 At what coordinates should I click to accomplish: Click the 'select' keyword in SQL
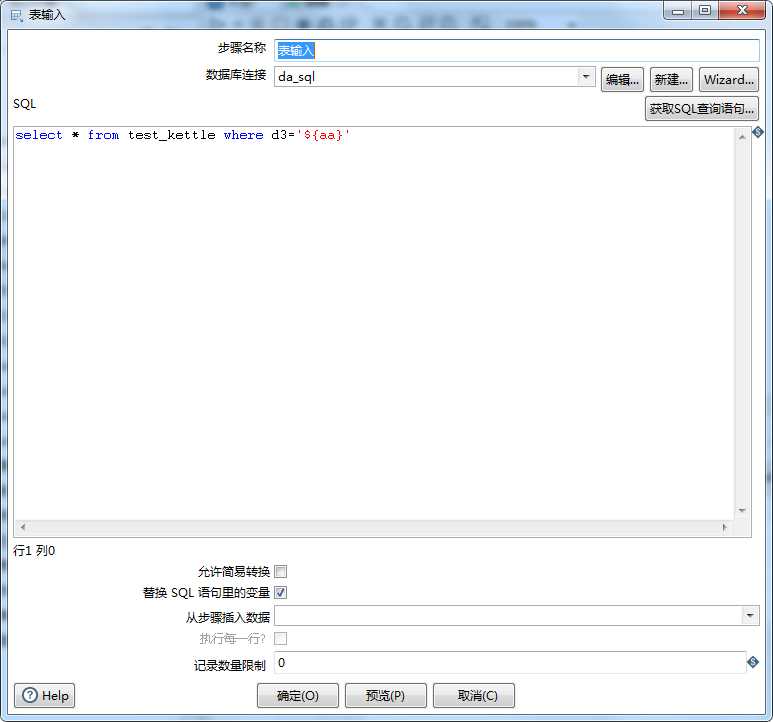tap(39, 135)
